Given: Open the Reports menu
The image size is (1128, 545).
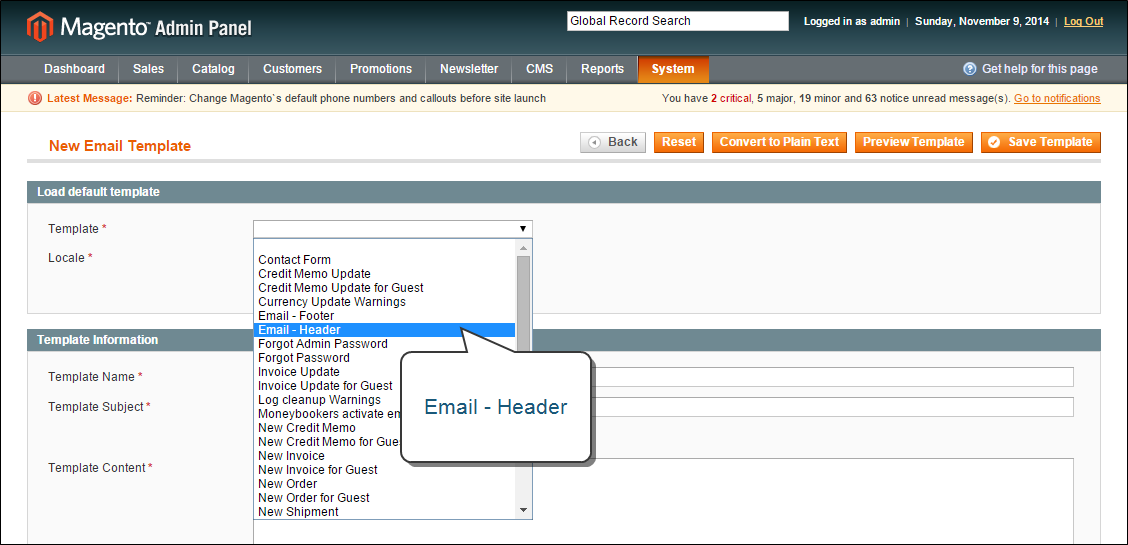Looking at the screenshot, I should tap(602, 69).
